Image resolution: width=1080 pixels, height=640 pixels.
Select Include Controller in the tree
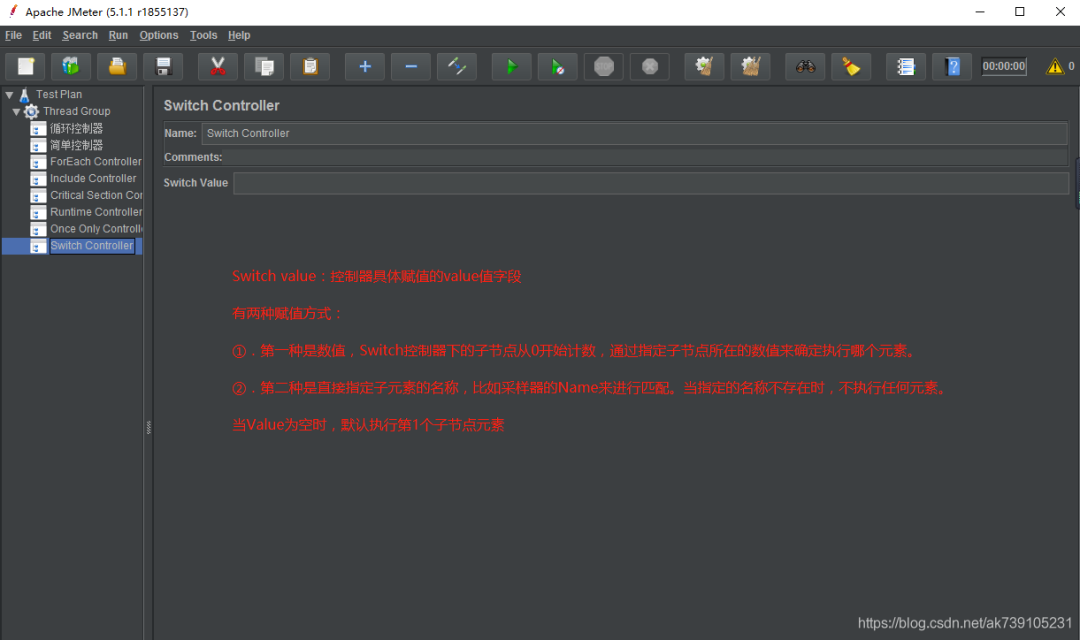coord(93,178)
